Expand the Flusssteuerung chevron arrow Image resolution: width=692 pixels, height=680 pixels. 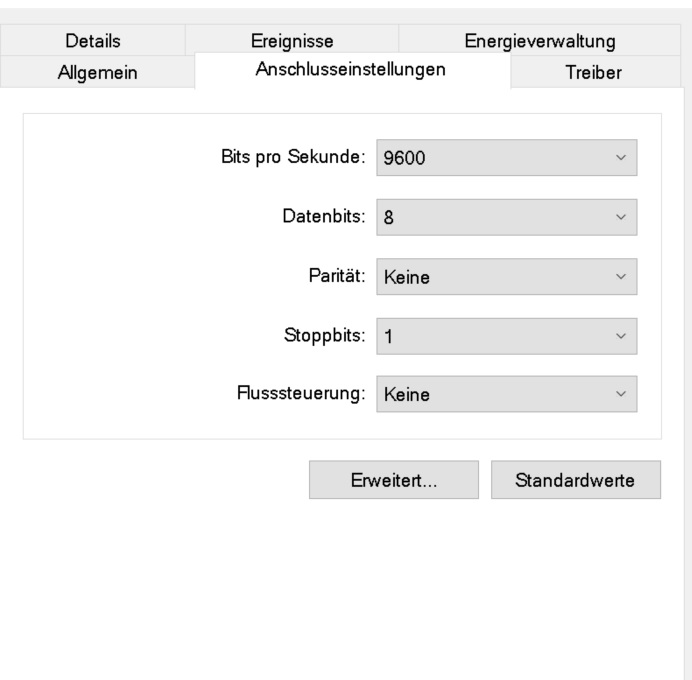[x=621, y=394]
